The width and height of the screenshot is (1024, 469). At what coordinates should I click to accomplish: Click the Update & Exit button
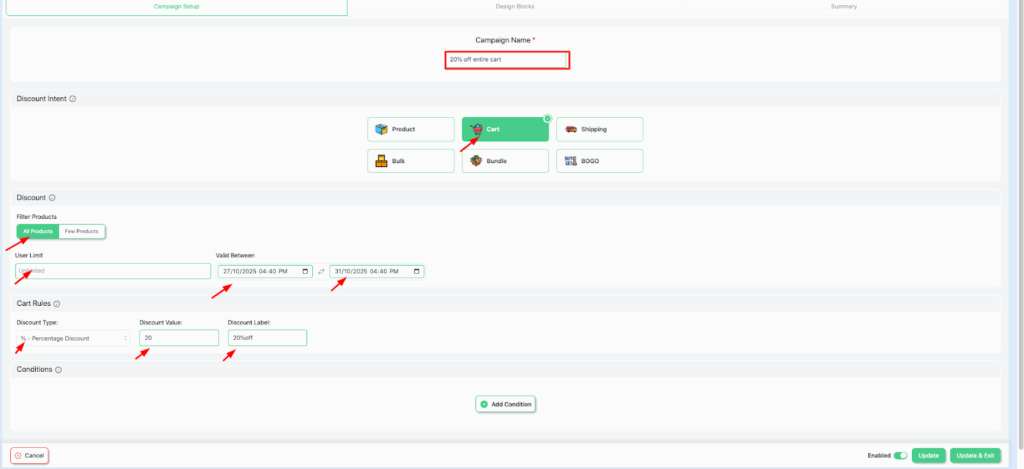pos(973,456)
